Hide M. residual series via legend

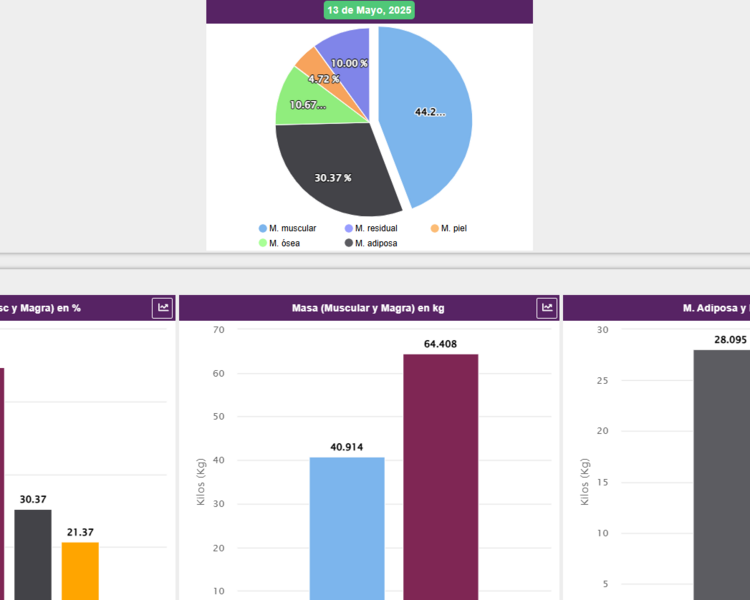[375, 228]
